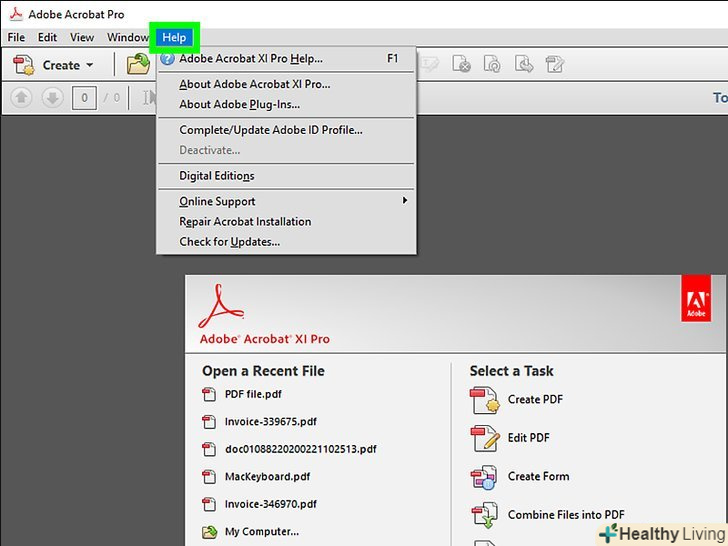Click the rotate page toolbar icon
The image size is (728, 546).
click(492, 64)
